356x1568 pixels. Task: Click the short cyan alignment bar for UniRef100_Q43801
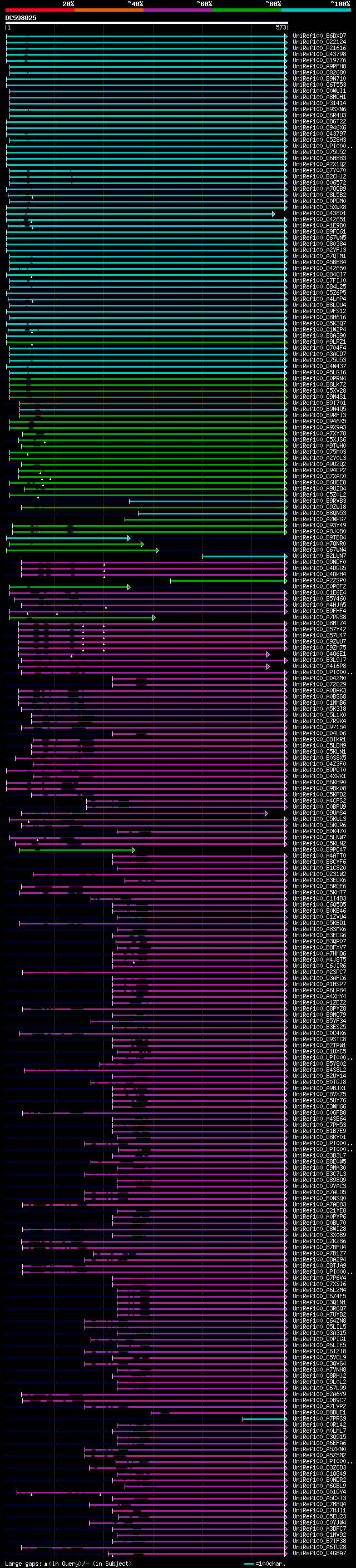[141, 214]
